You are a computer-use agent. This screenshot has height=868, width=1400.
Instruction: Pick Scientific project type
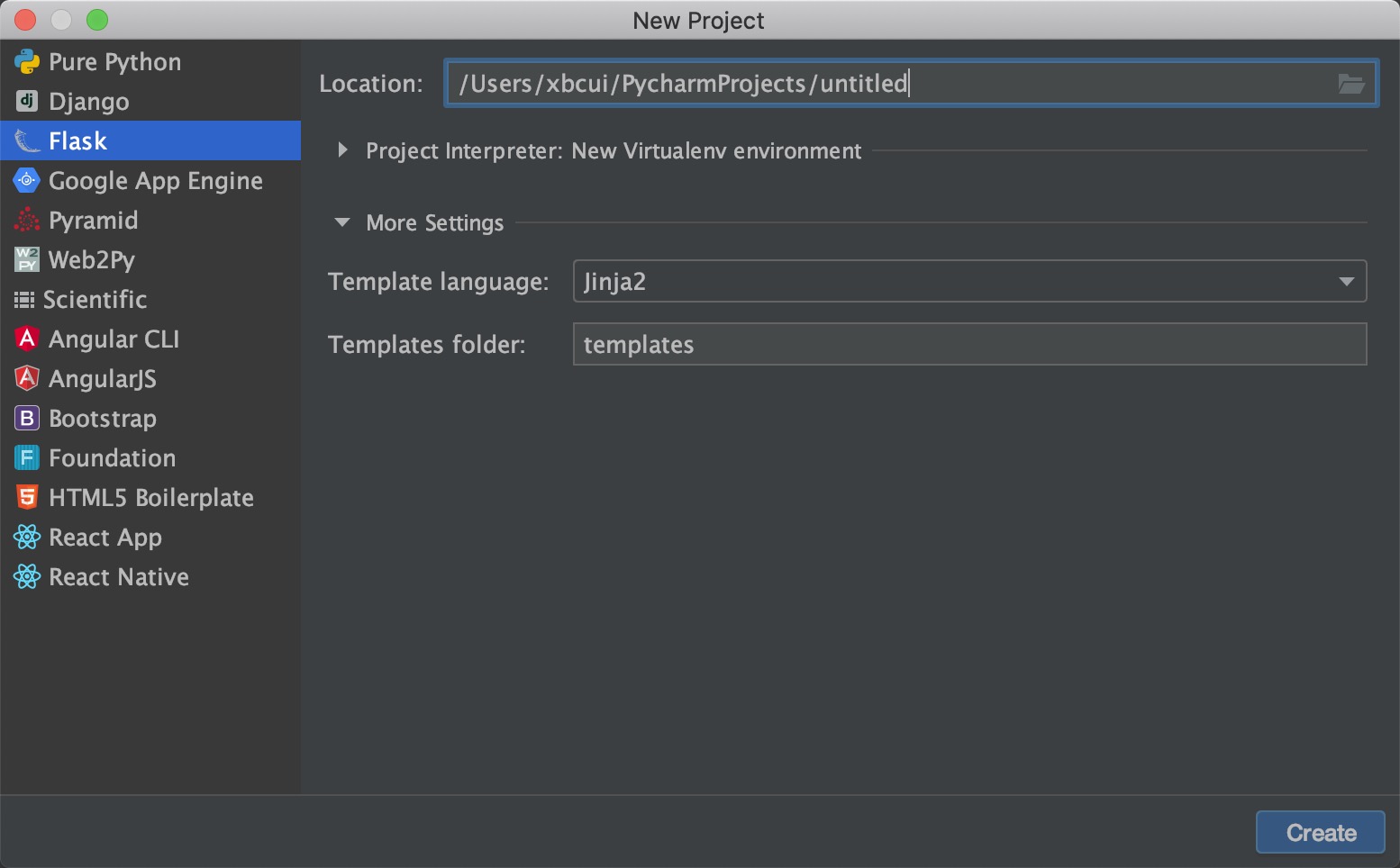tap(150, 300)
